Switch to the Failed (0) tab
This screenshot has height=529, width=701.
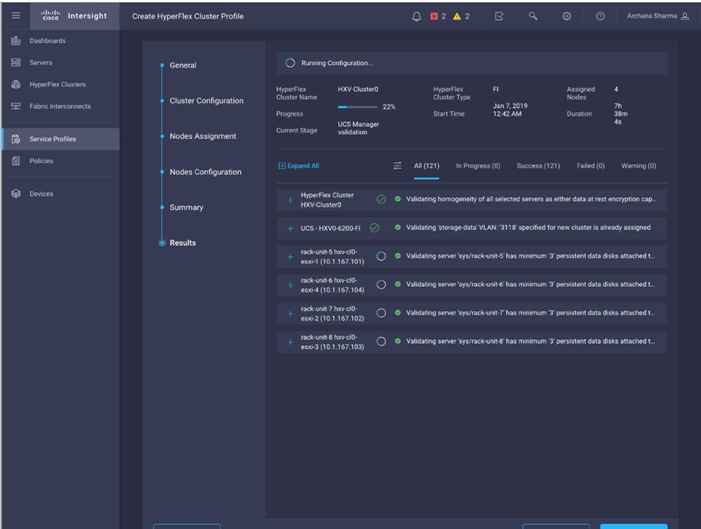click(x=591, y=165)
